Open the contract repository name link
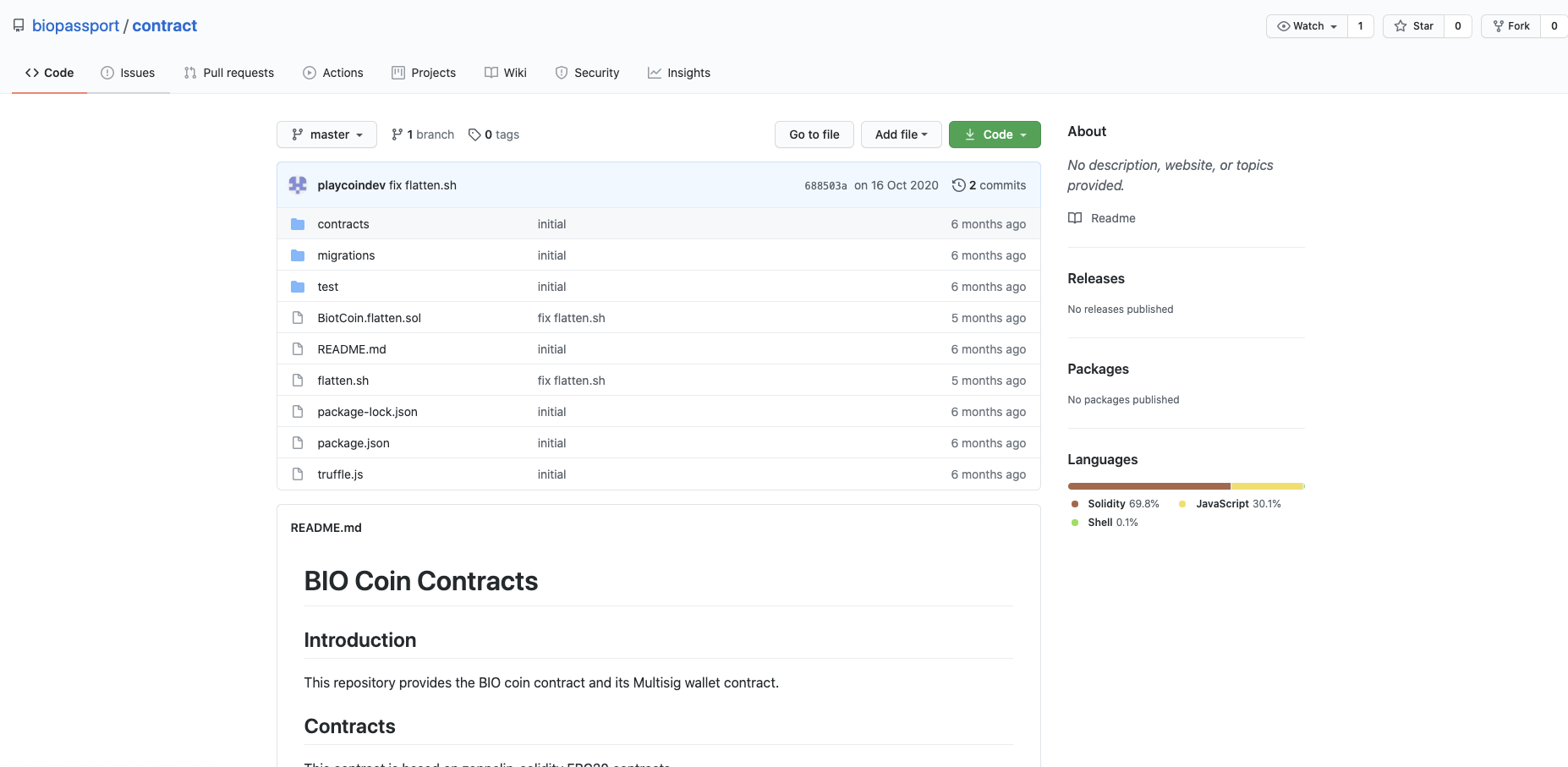Viewport: 1568px width, 767px height. pos(164,26)
